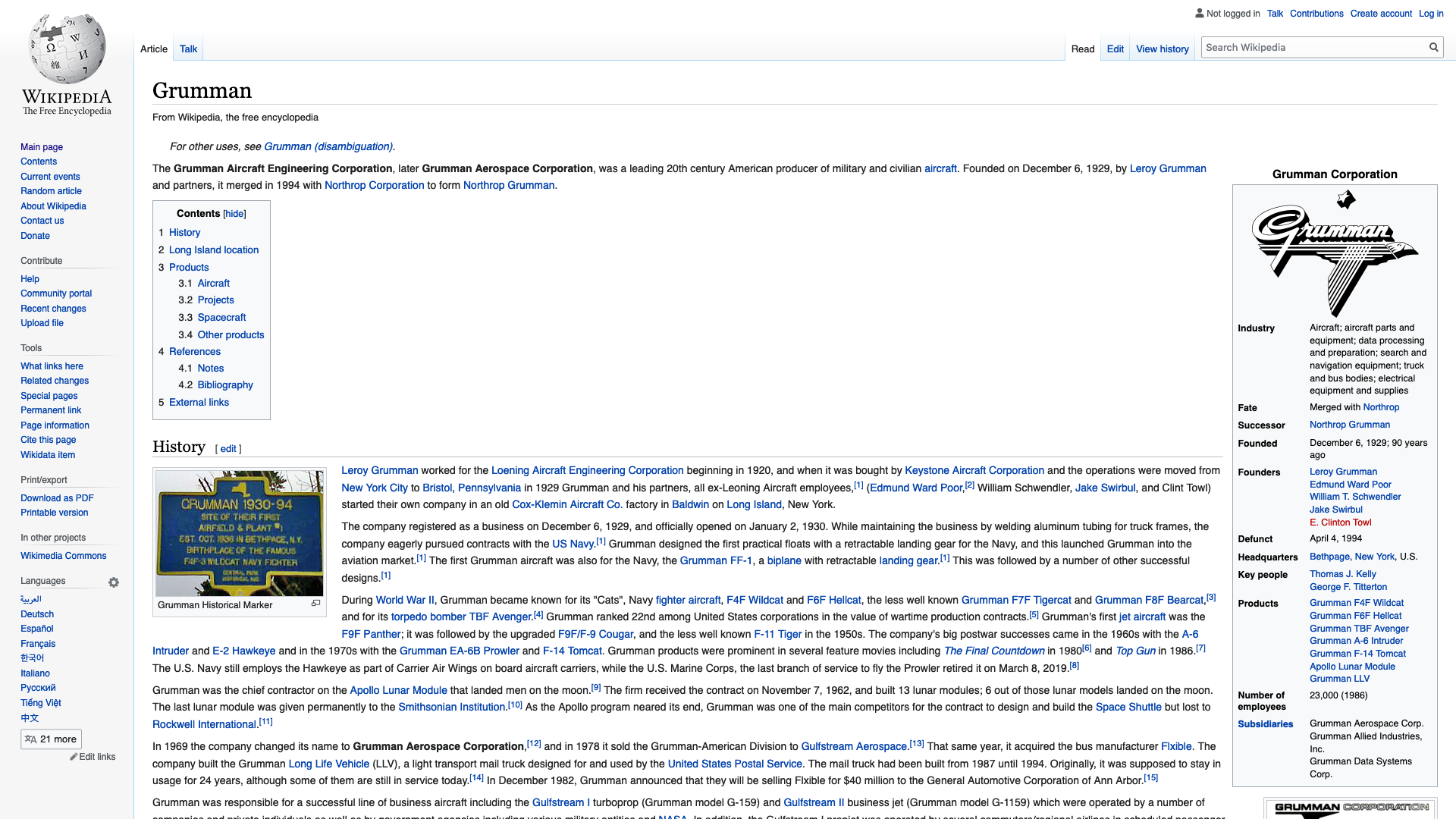Click United States Postal Service link
Screen dimensions: 1456x819
coord(735,764)
